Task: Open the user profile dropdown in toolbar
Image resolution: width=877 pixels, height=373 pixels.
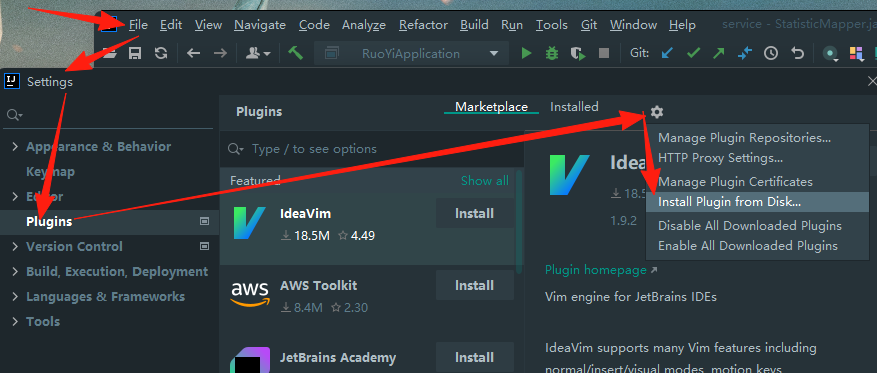Action: [x=259, y=53]
